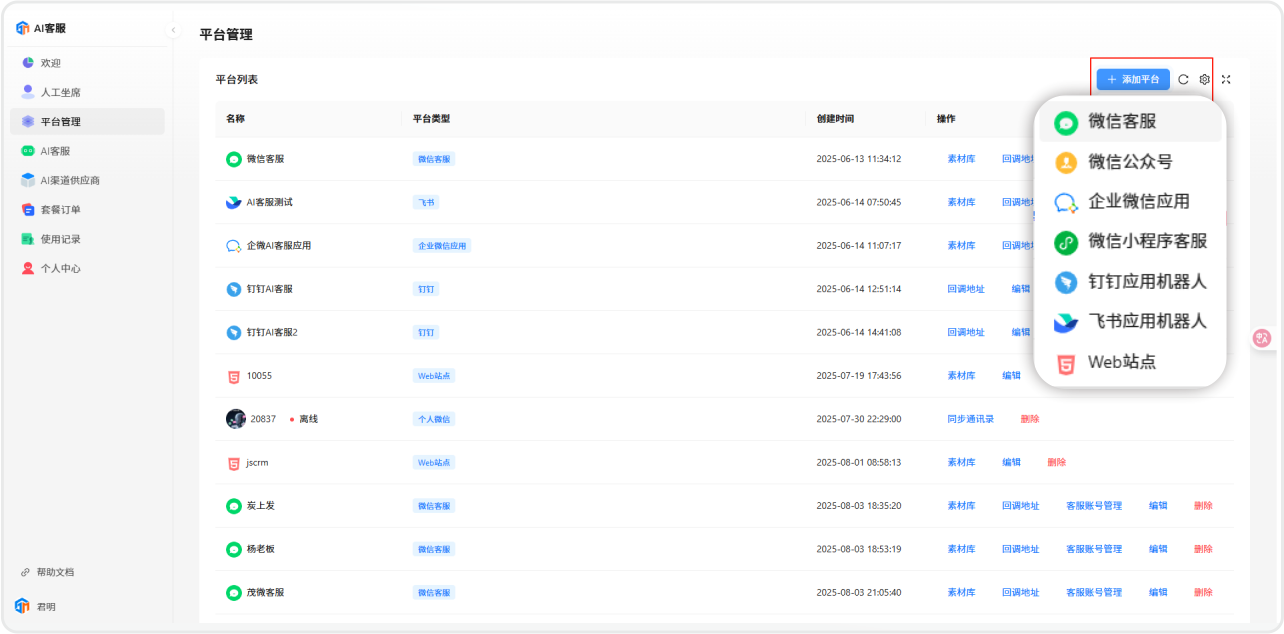Open 素材库 for the AI客服测试 row
The height and width of the screenshot is (634, 1284).
click(x=961, y=202)
